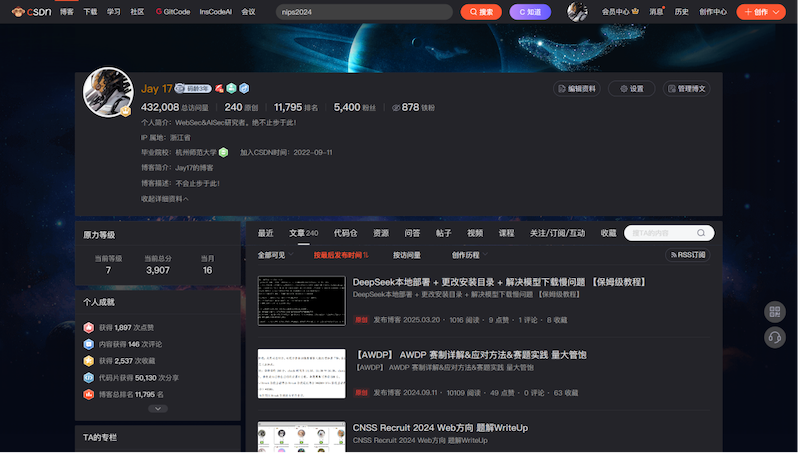
Task: Click the user avatar in top navigation
Action: pos(577,12)
